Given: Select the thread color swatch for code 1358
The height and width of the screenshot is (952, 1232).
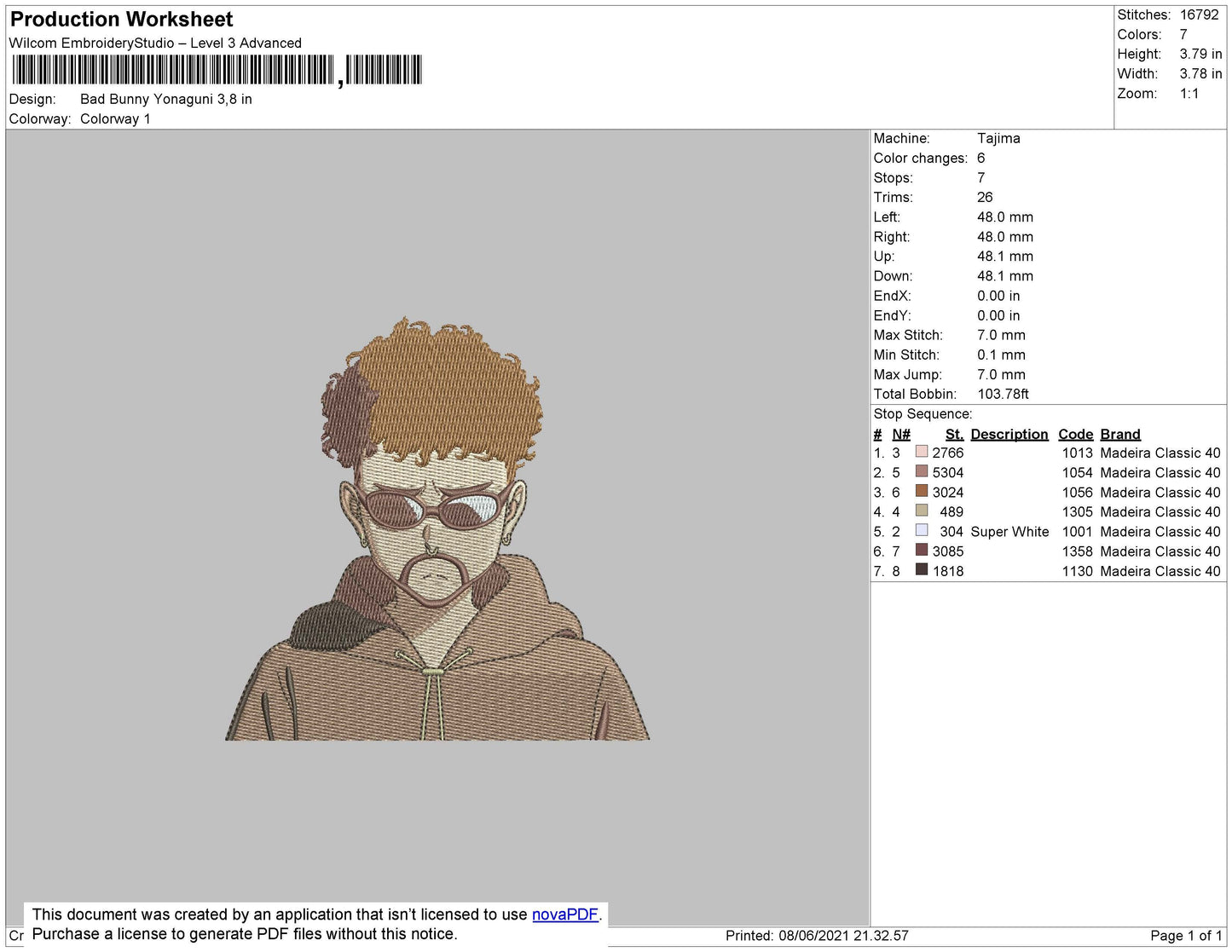Looking at the screenshot, I should 922,550.
